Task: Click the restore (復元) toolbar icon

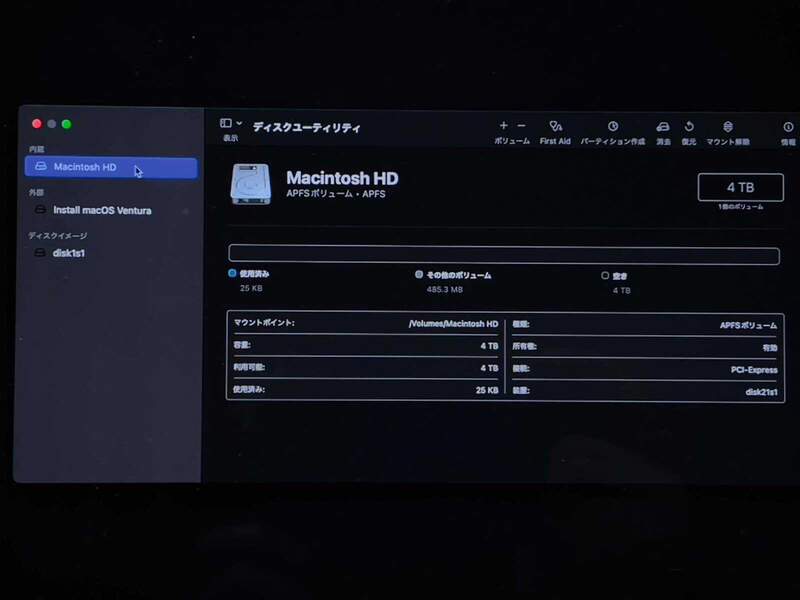Action: coord(689,127)
